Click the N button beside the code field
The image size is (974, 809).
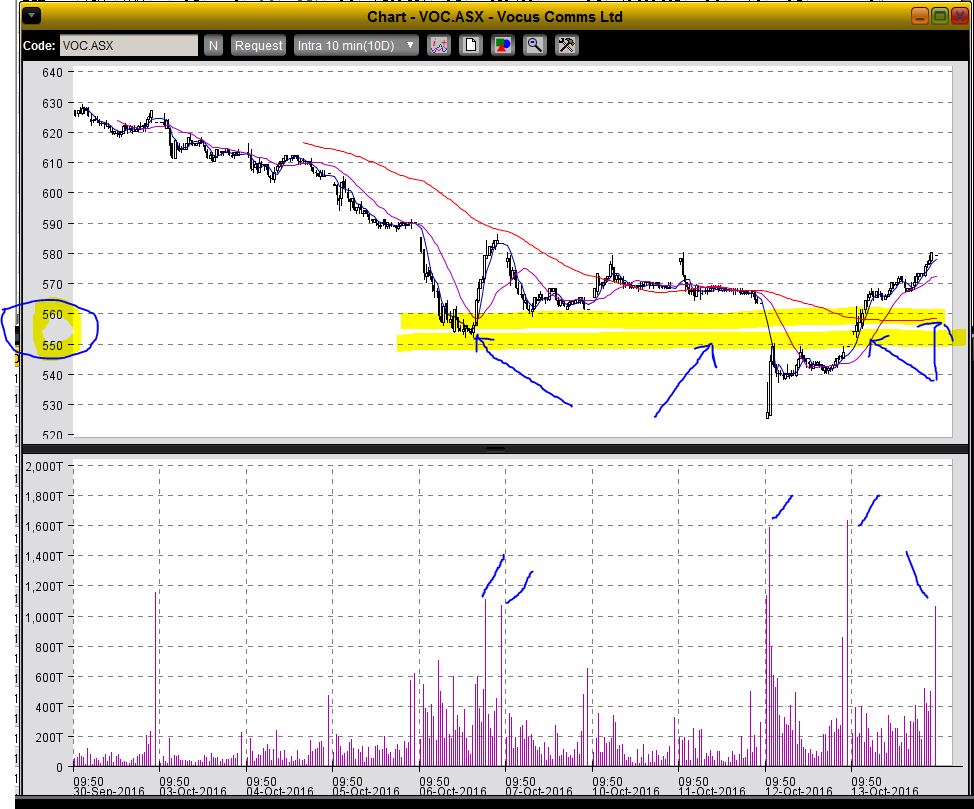pyautogui.click(x=213, y=45)
